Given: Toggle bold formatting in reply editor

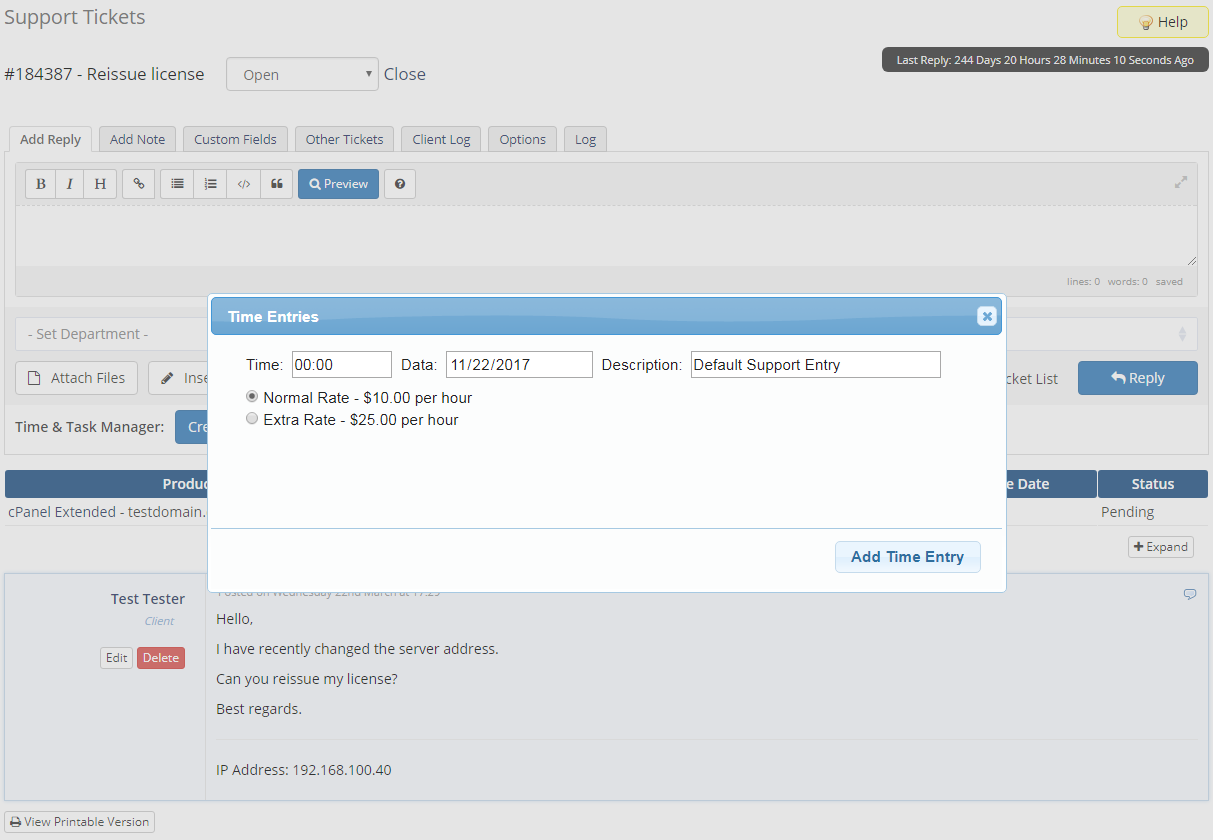Looking at the screenshot, I should click(x=40, y=183).
